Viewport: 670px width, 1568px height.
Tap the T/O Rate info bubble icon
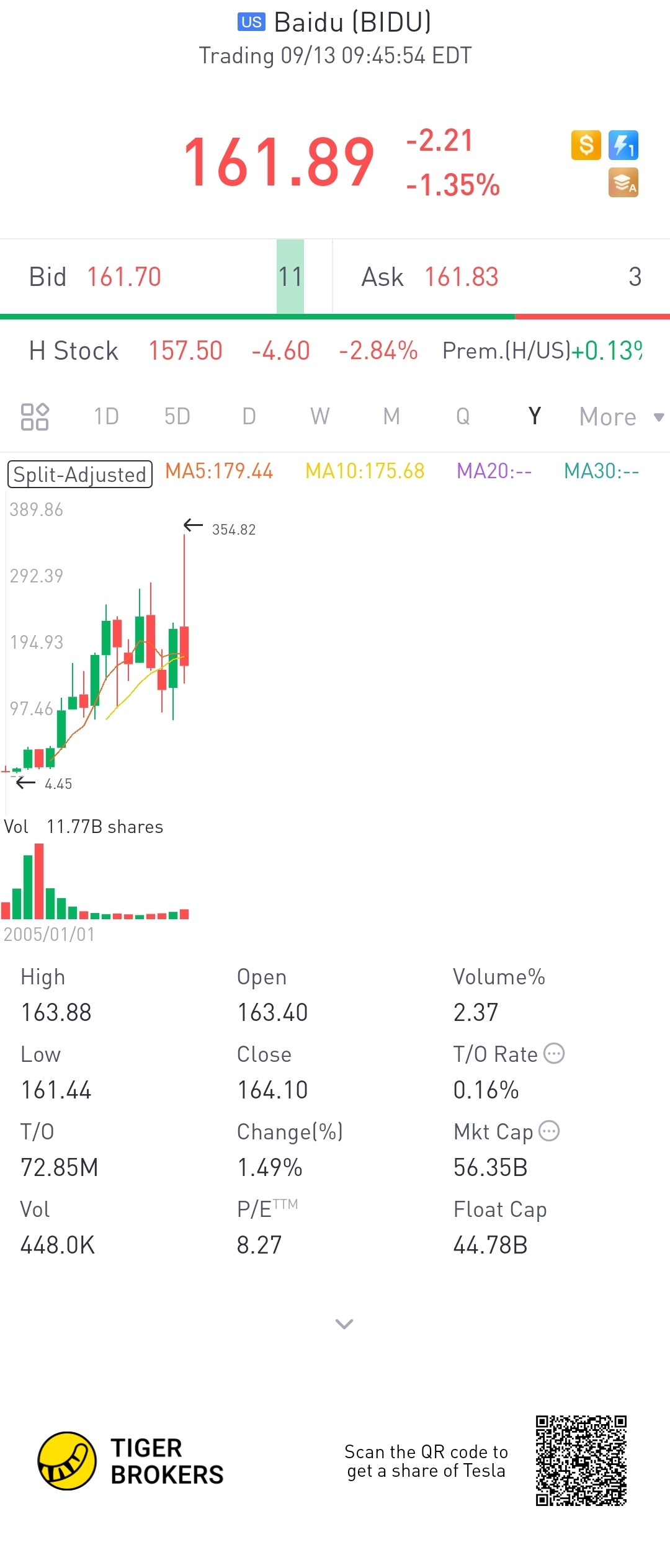[554, 1053]
